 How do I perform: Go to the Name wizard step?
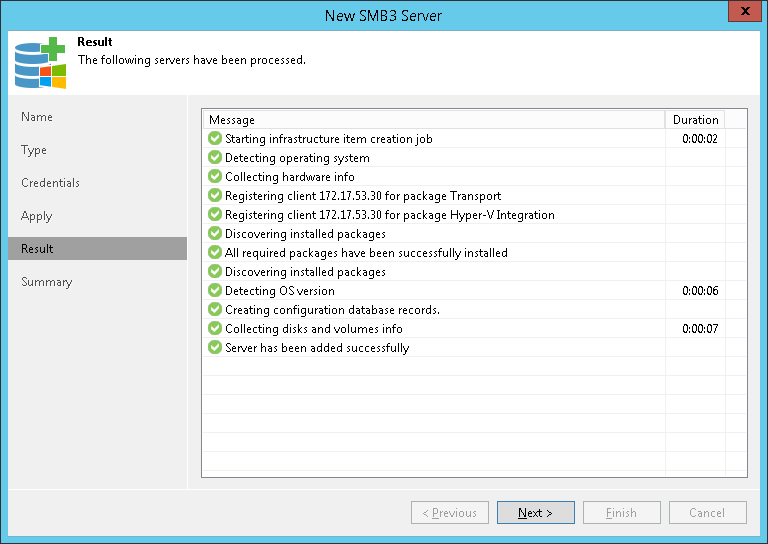click(x=37, y=117)
